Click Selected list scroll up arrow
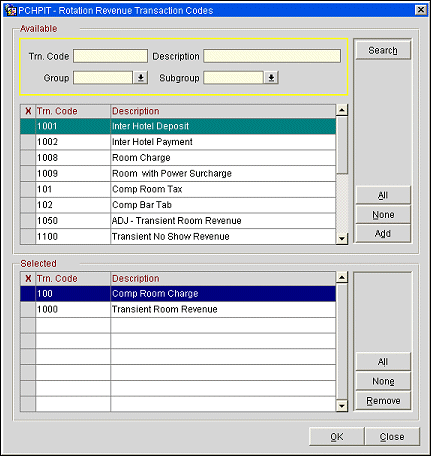Viewport: 431px width, 456px height. click(x=342, y=277)
